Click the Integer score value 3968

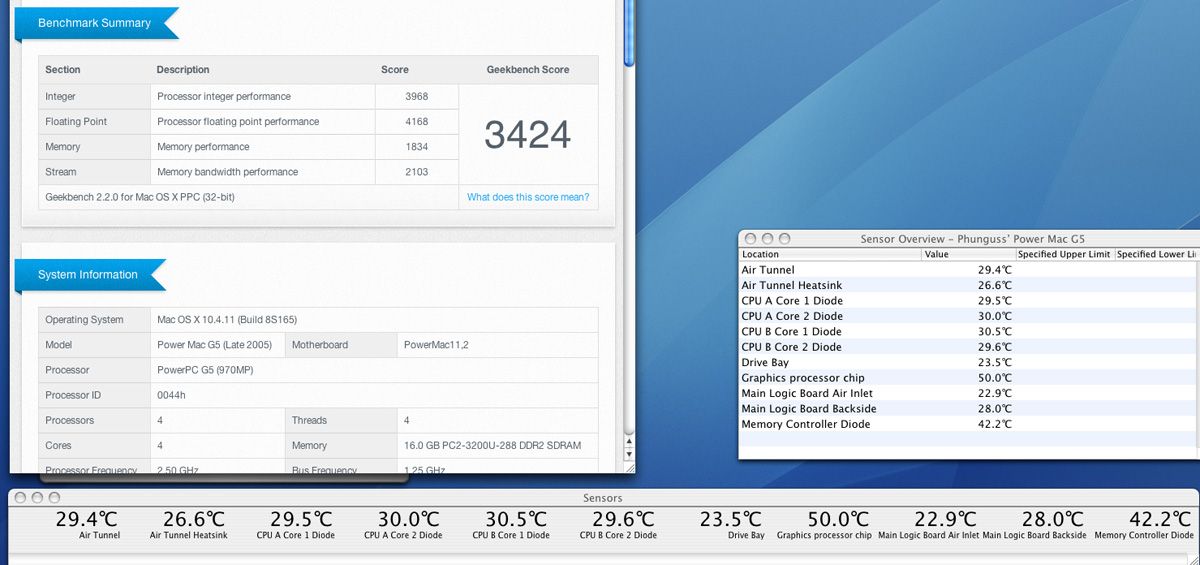pyautogui.click(x=417, y=97)
